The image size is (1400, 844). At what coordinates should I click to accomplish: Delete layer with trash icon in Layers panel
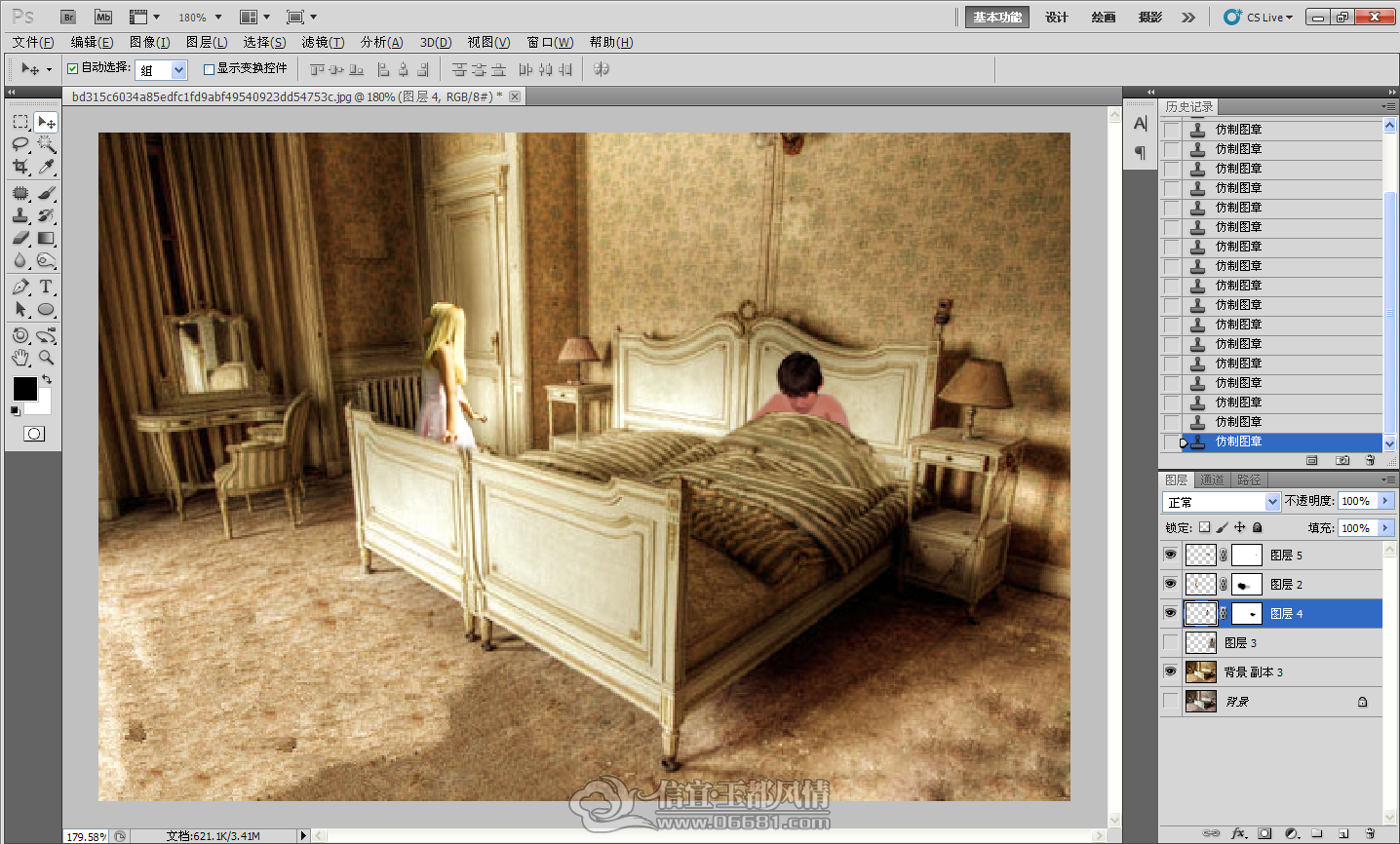(1370, 834)
